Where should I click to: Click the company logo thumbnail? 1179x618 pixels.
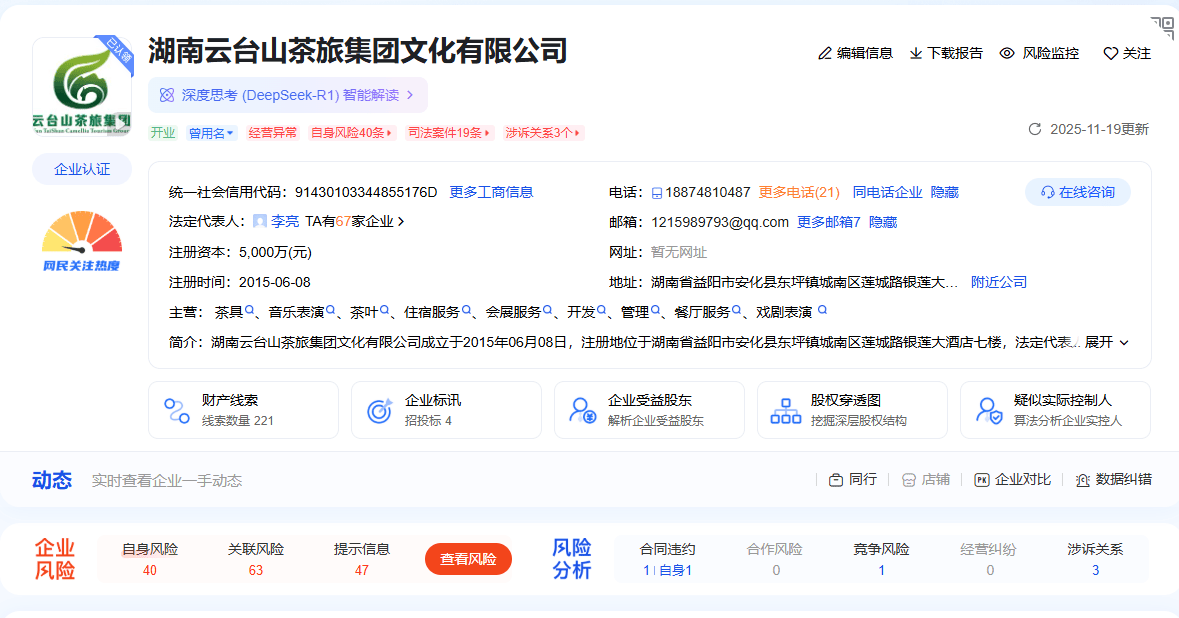click(82, 87)
